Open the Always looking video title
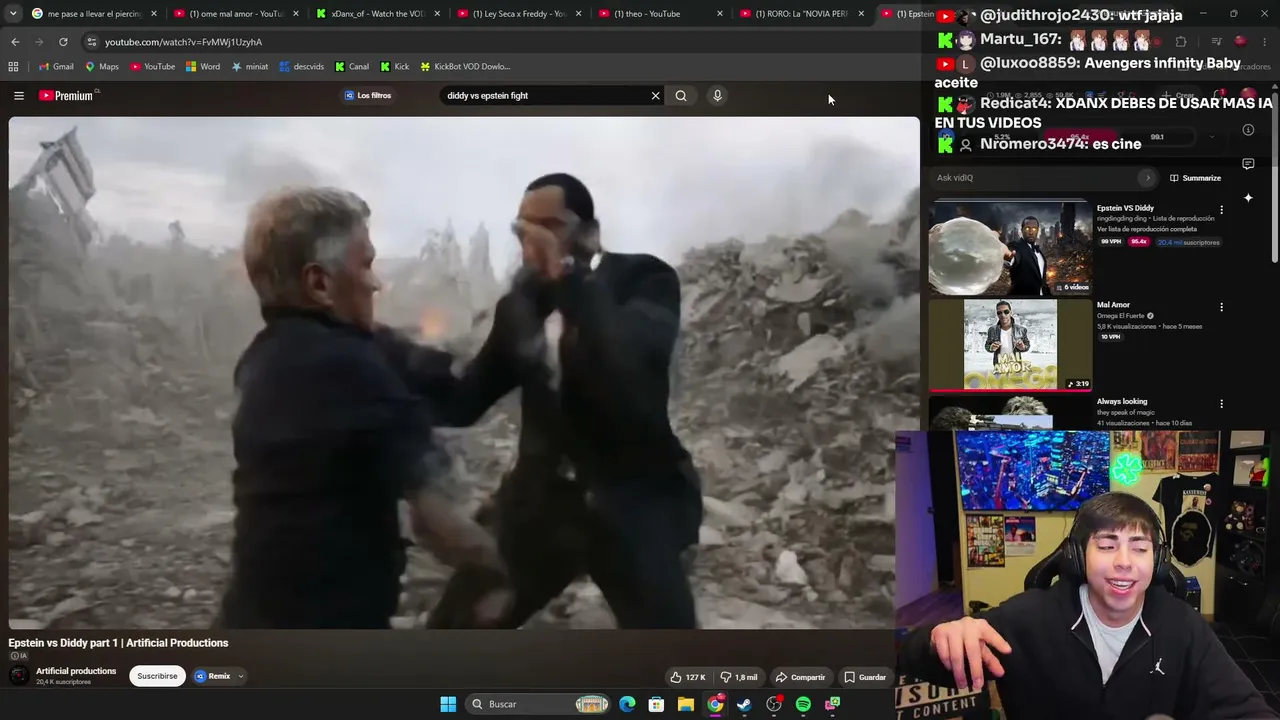The width and height of the screenshot is (1280, 720). click(1122, 401)
